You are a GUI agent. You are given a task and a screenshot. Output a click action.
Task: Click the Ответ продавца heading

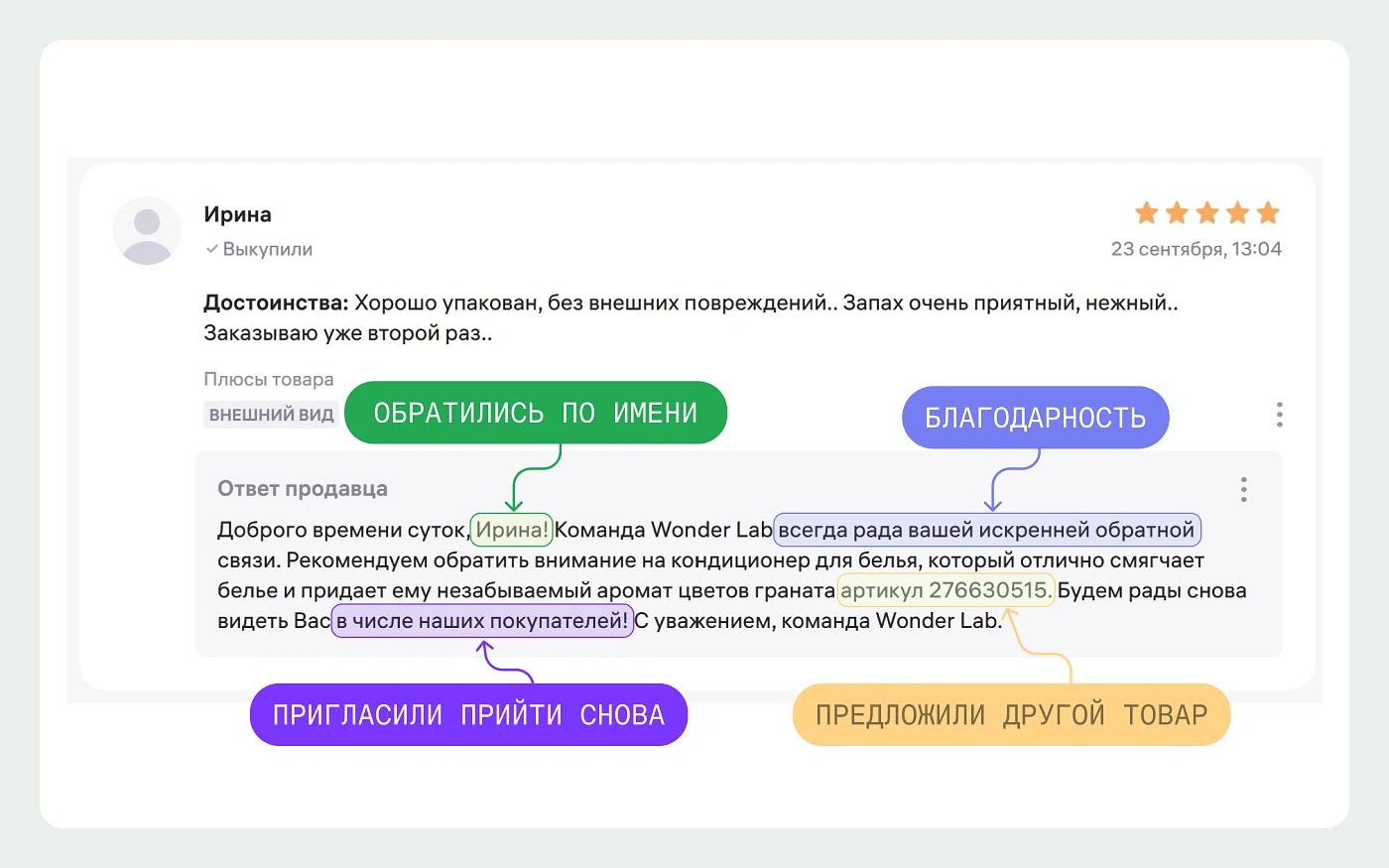(303, 489)
